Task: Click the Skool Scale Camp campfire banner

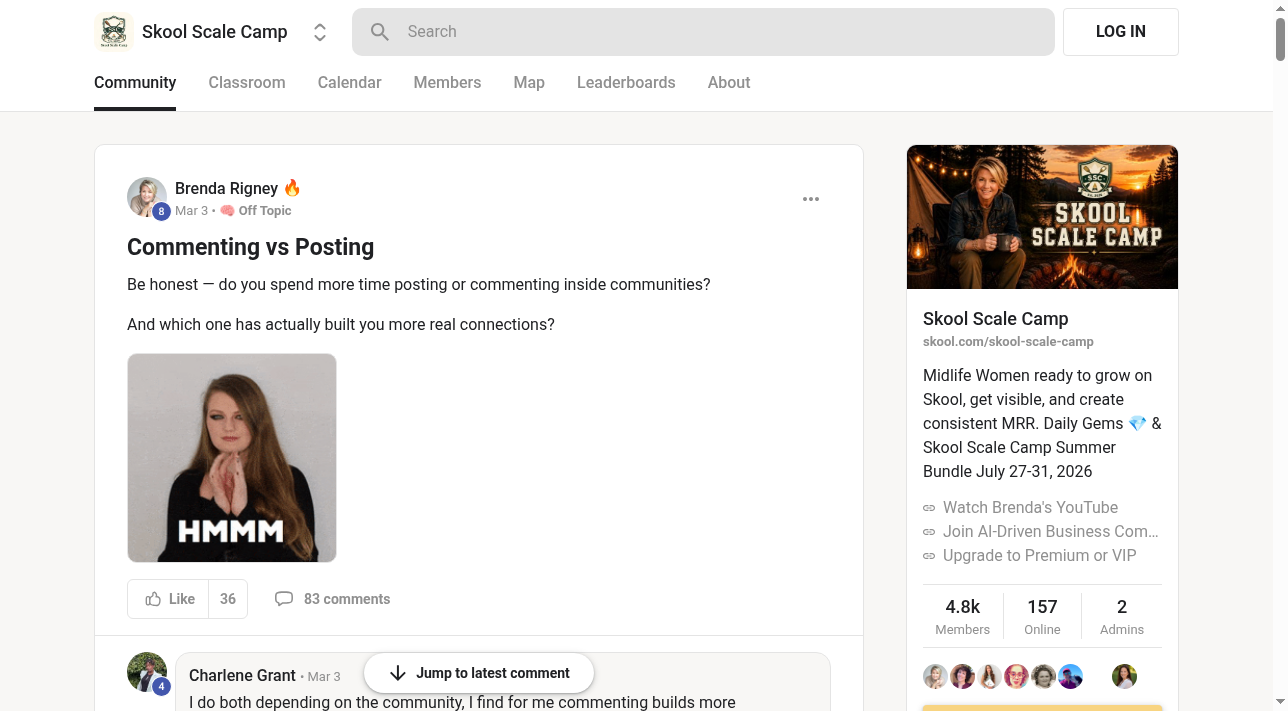Action: coord(1042,217)
